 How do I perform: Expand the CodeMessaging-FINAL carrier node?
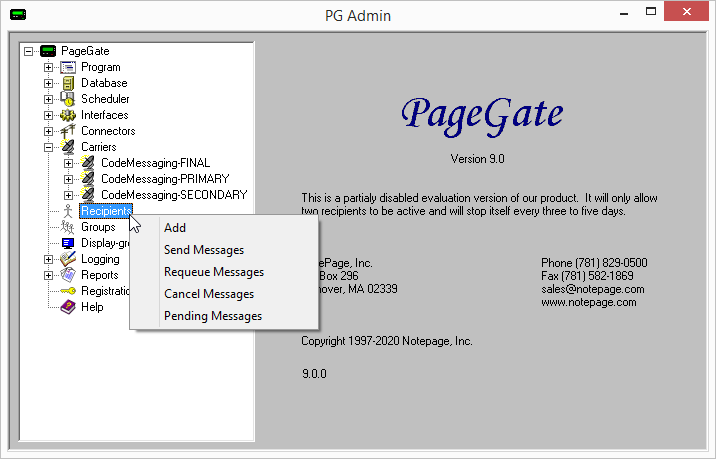68,164
